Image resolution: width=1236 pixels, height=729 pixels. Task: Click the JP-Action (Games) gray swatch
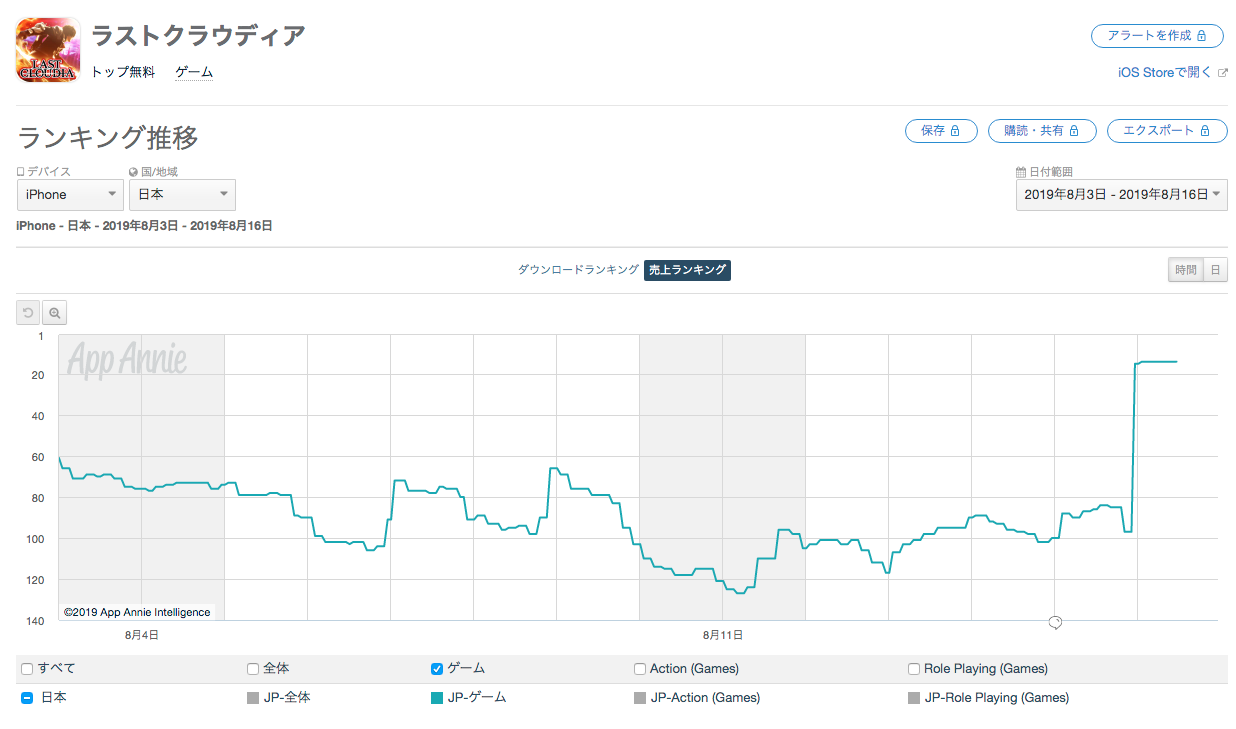[x=640, y=698]
